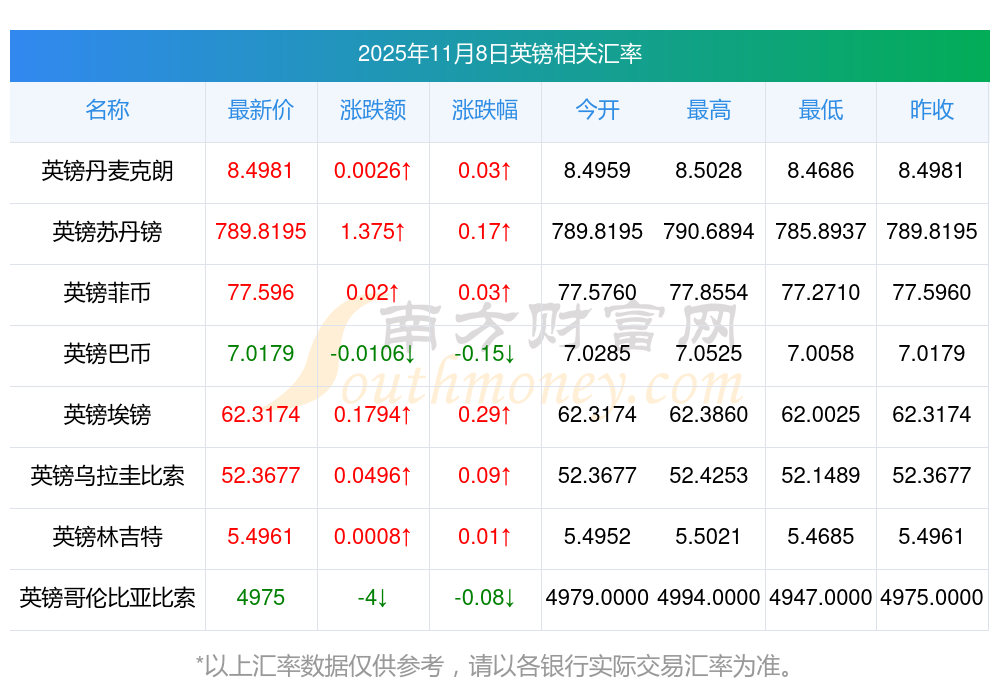The width and height of the screenshot is (1000, 697).
Task: Select opening value 5.4952
Action: (x=597, y=536)
